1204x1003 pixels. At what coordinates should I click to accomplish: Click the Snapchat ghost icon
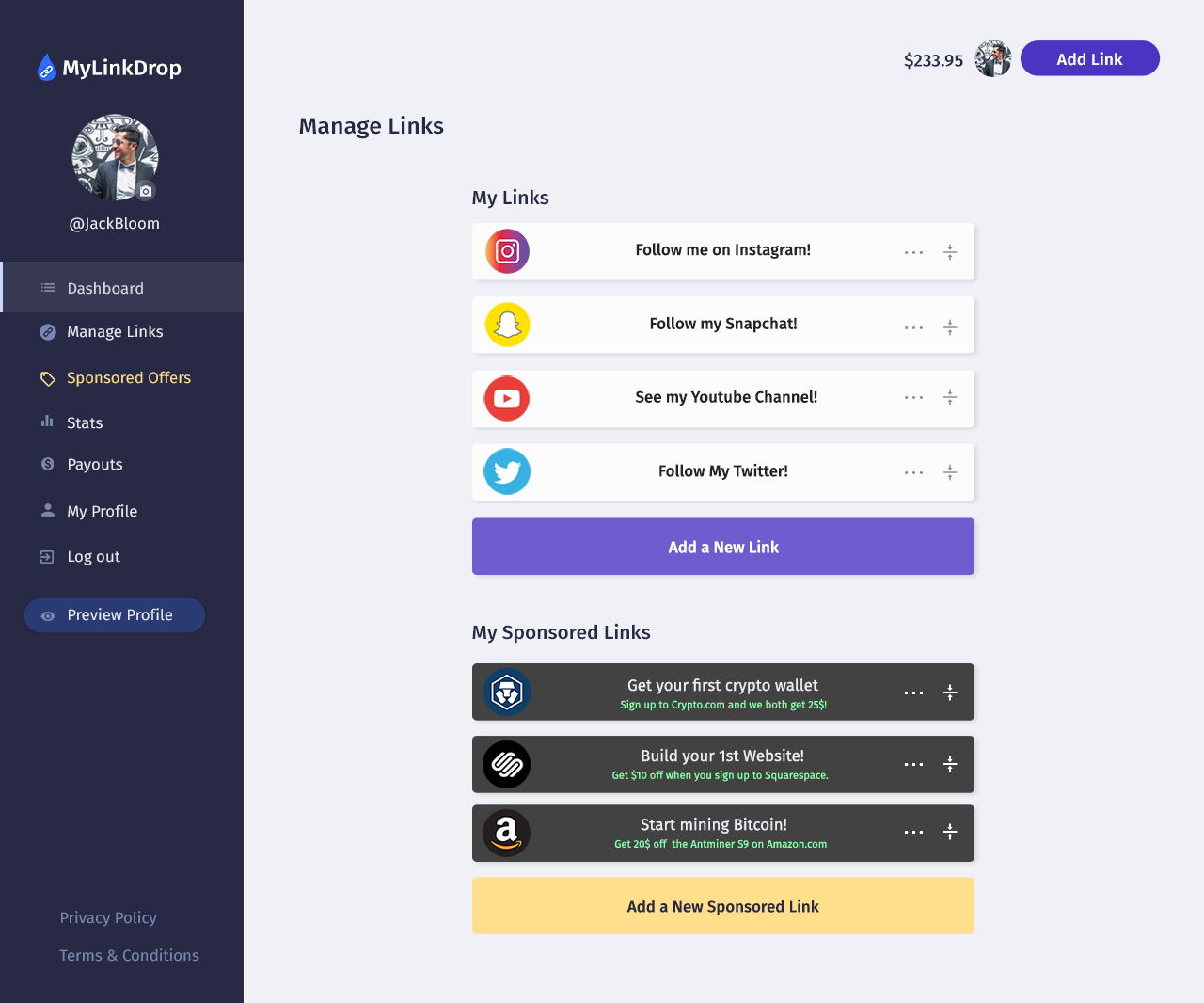[x=507, y=325]
